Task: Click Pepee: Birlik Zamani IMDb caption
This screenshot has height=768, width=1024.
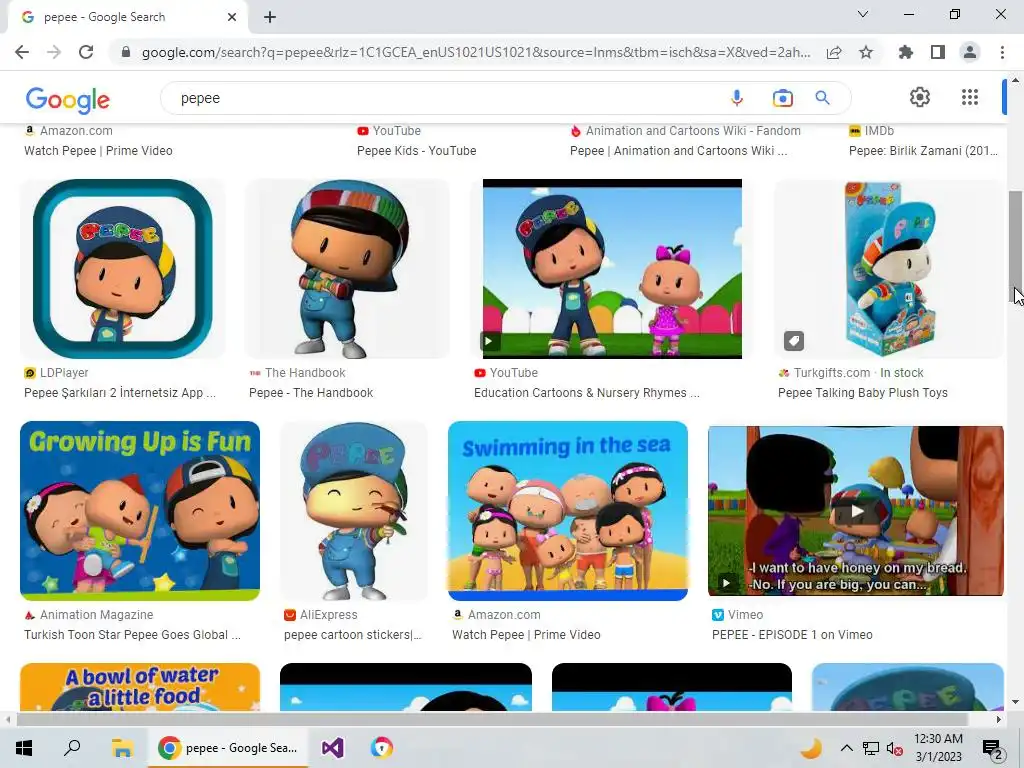Action: click(923, 151)
